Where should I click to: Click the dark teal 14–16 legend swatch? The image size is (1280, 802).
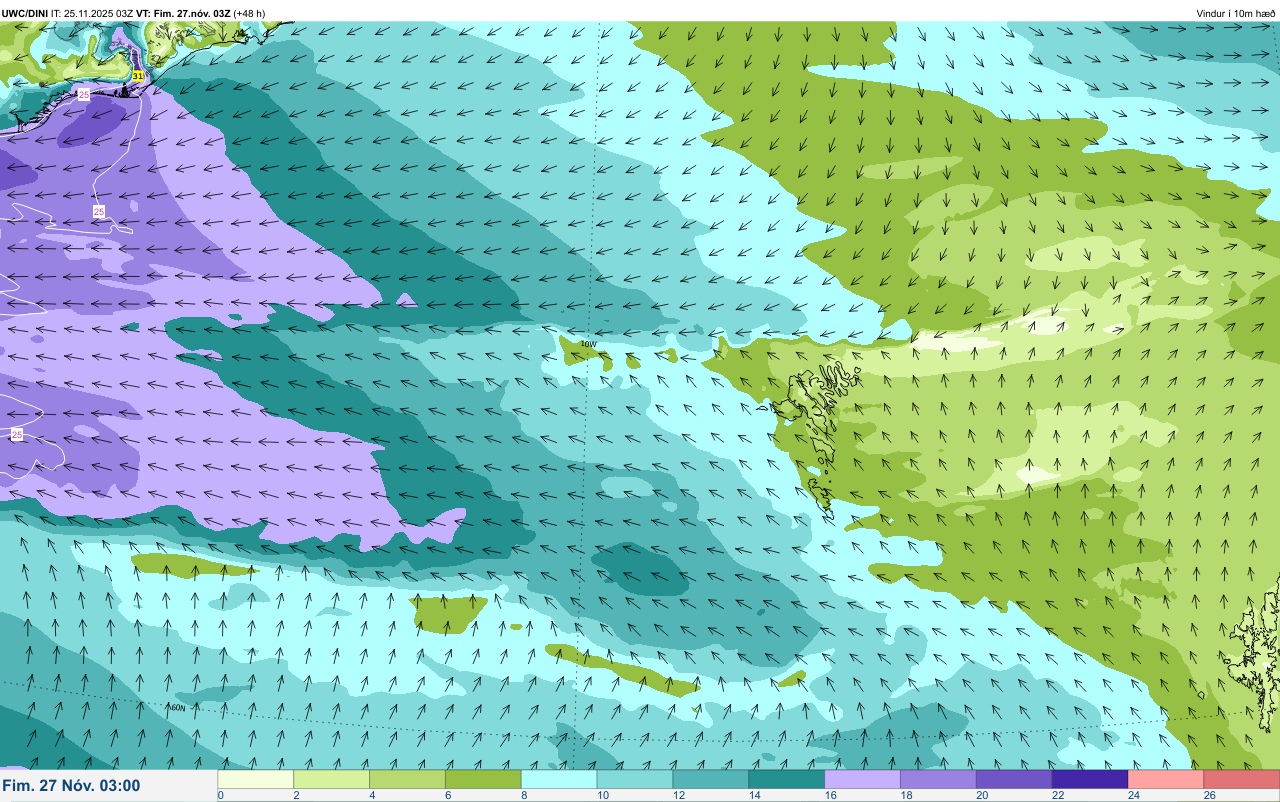[787, 779]
